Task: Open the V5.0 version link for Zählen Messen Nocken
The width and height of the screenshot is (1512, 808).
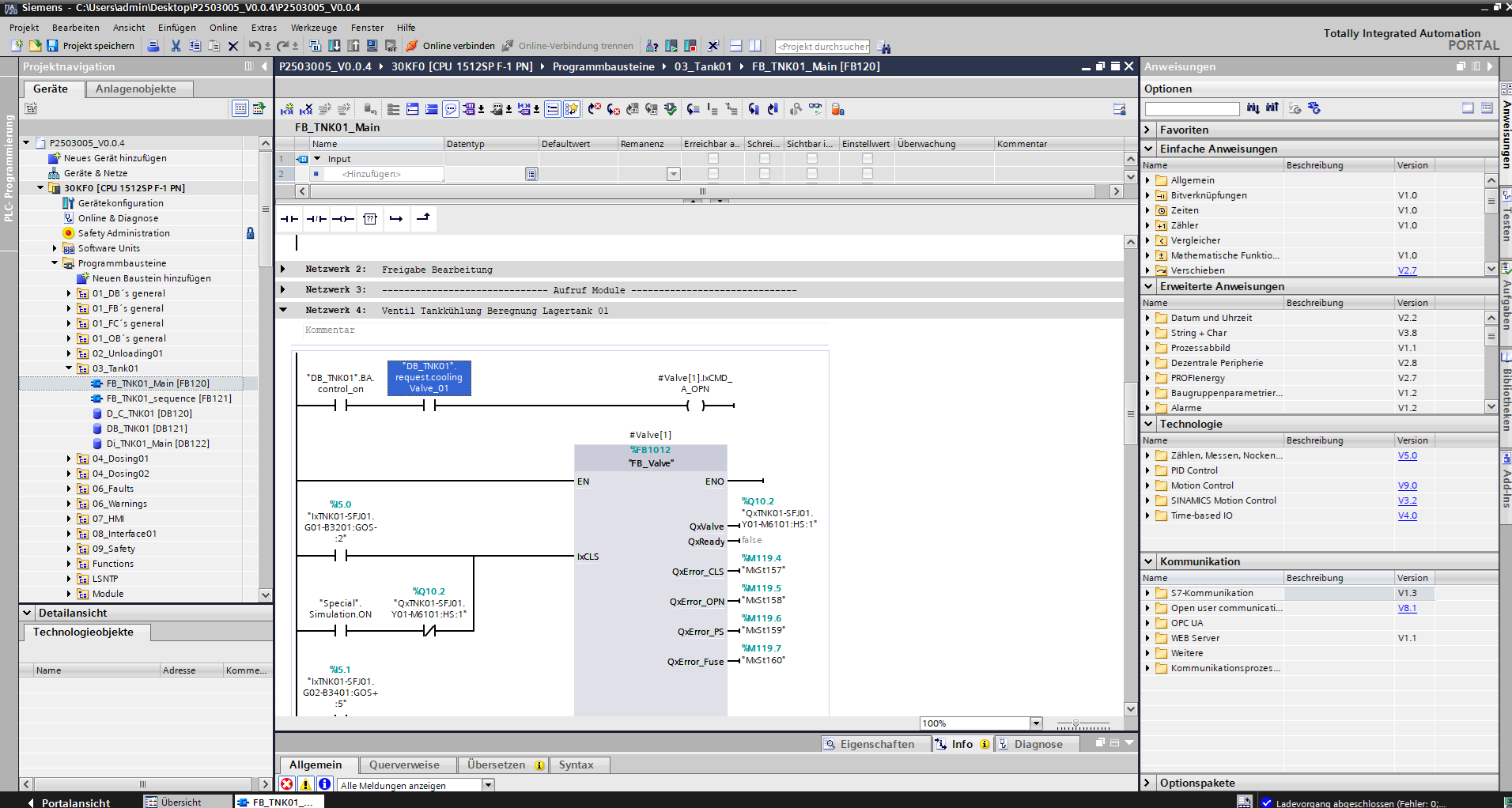Action: [1407, 455]
